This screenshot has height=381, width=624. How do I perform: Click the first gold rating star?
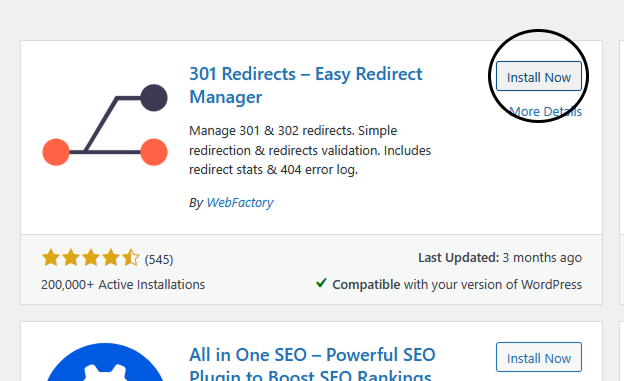[51, 258]
